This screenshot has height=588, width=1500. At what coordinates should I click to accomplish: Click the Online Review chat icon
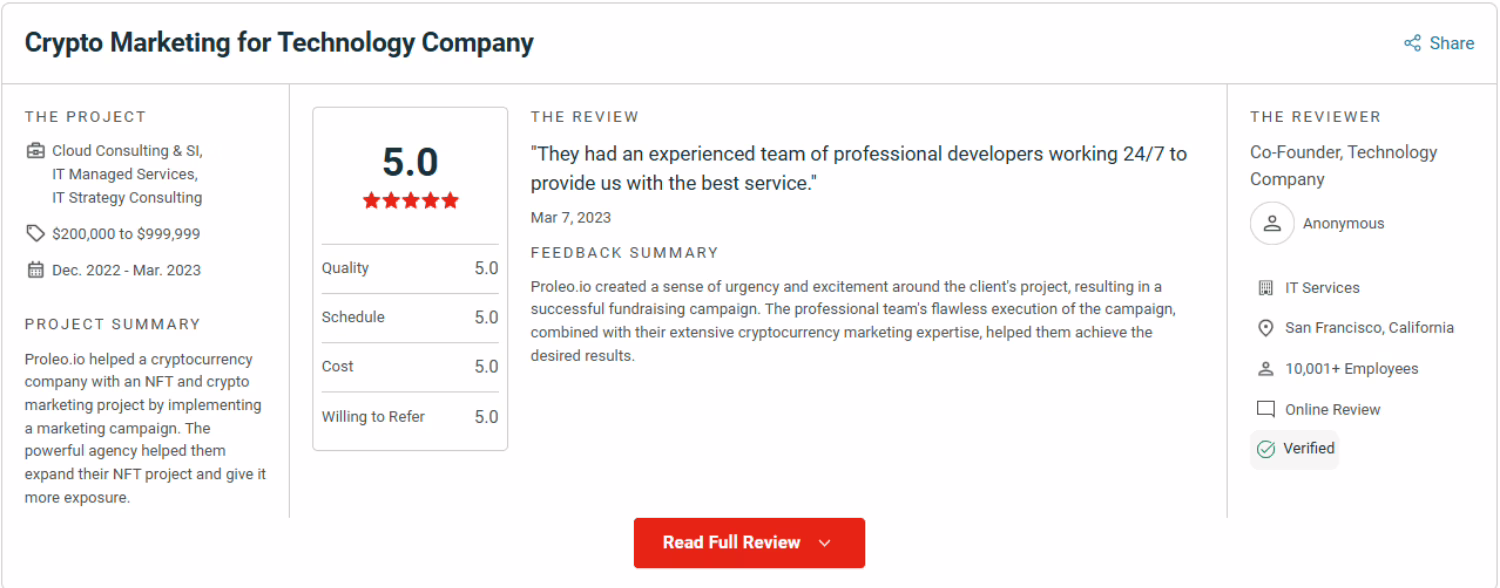point(1265,409)
